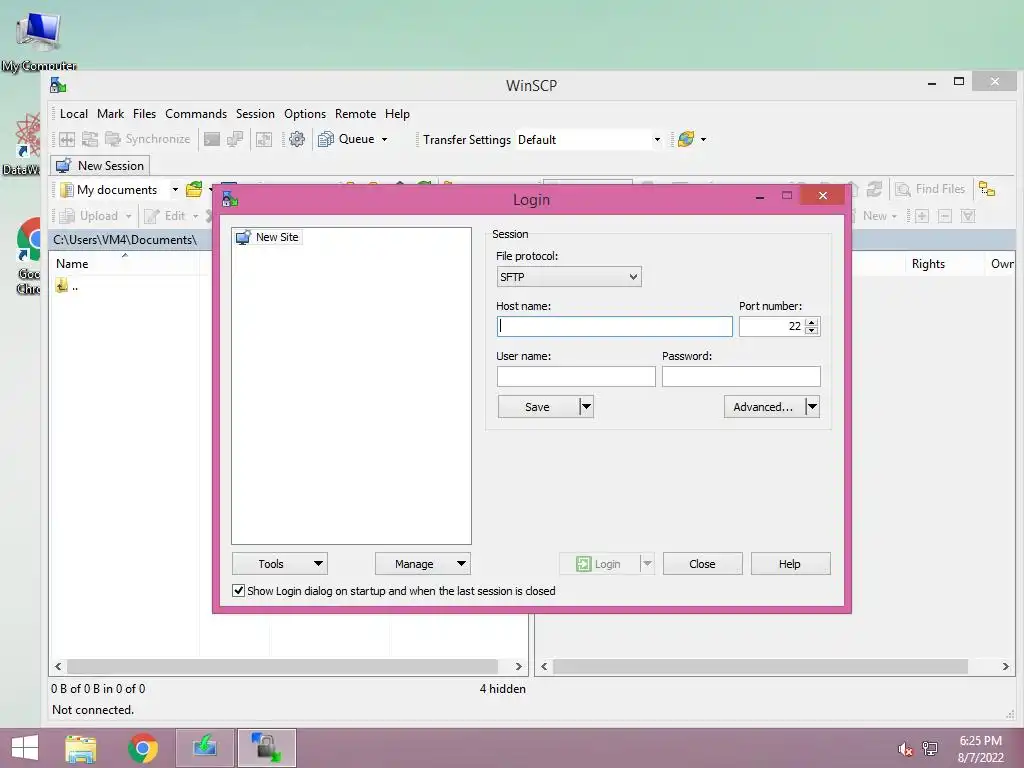
Task: Expand the Advanced button dropdown arrow
Action: tap(812, 407)
